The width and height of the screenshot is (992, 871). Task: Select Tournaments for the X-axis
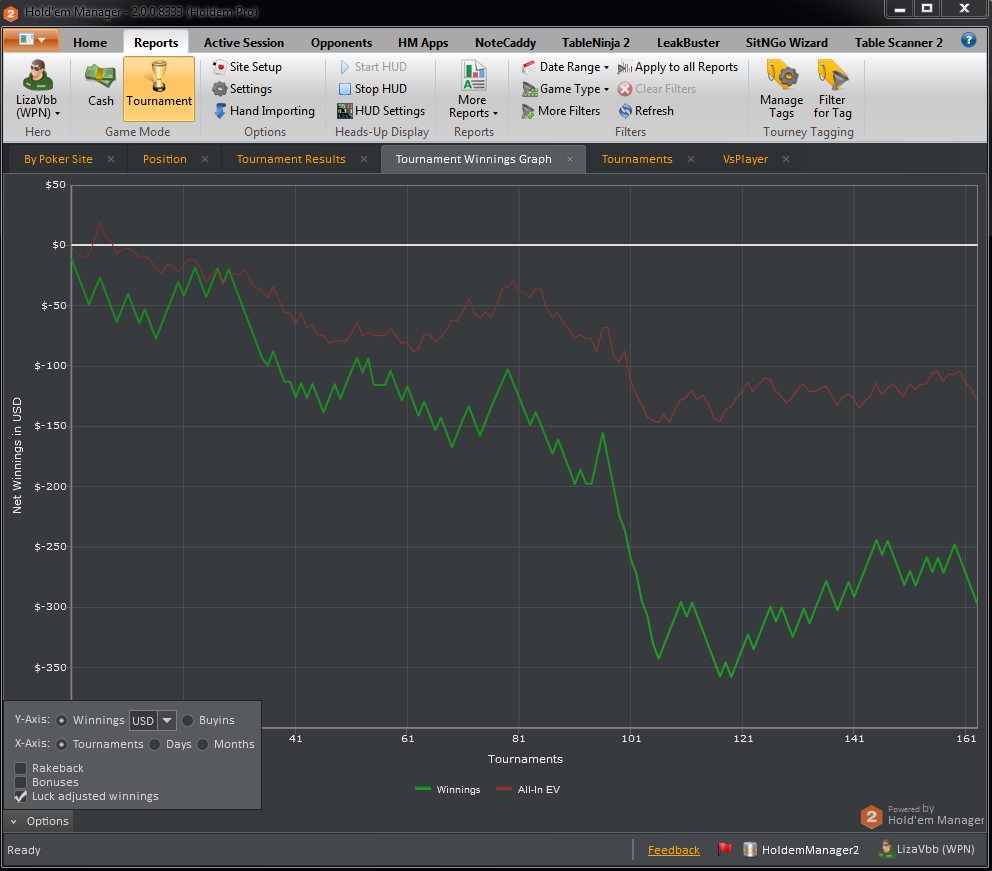(x=61, y=744)
